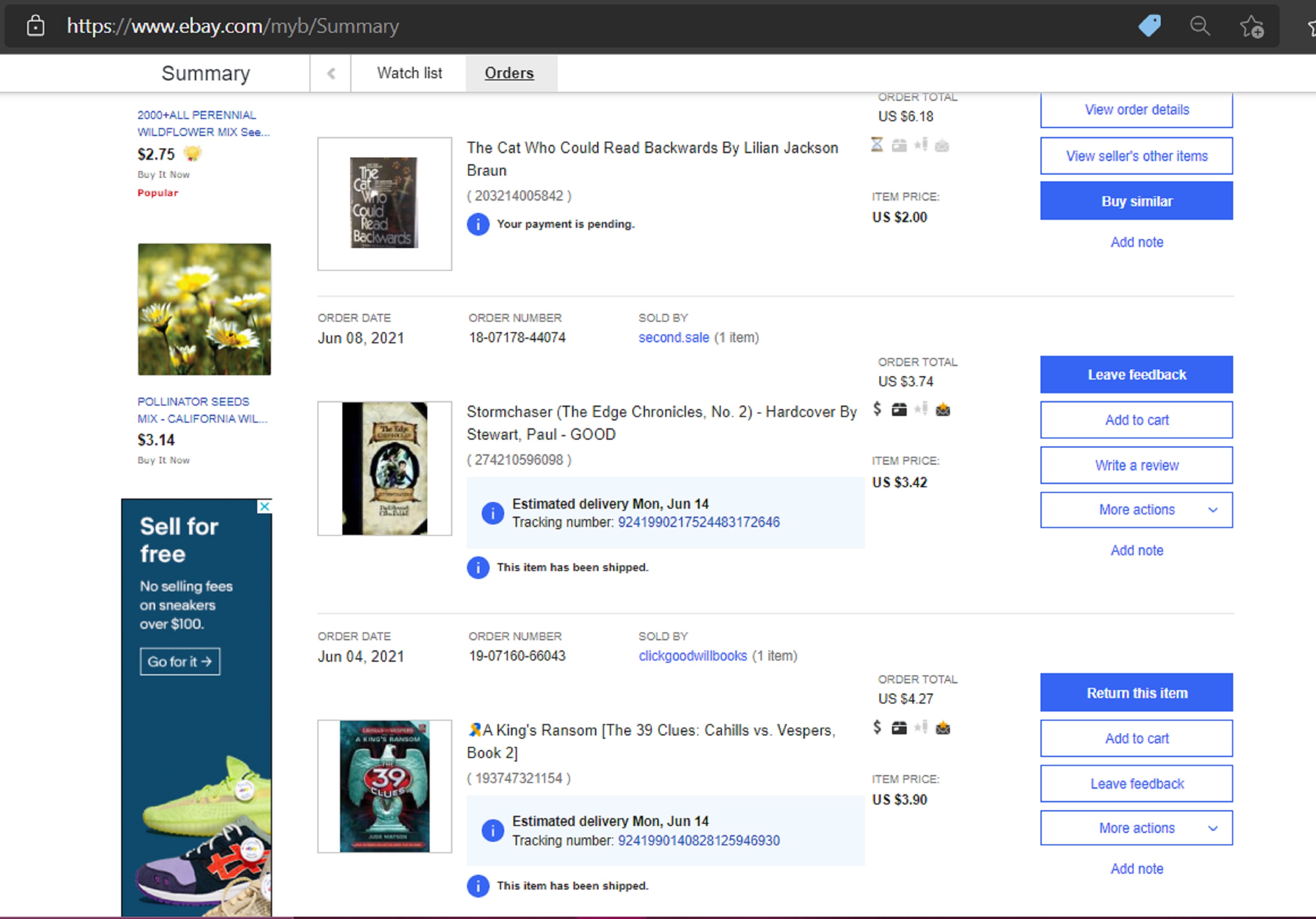1316x919 pixels.
Task: Click info icon in Stormchaser estimated delivery box
Action: (x=492, y=513)
